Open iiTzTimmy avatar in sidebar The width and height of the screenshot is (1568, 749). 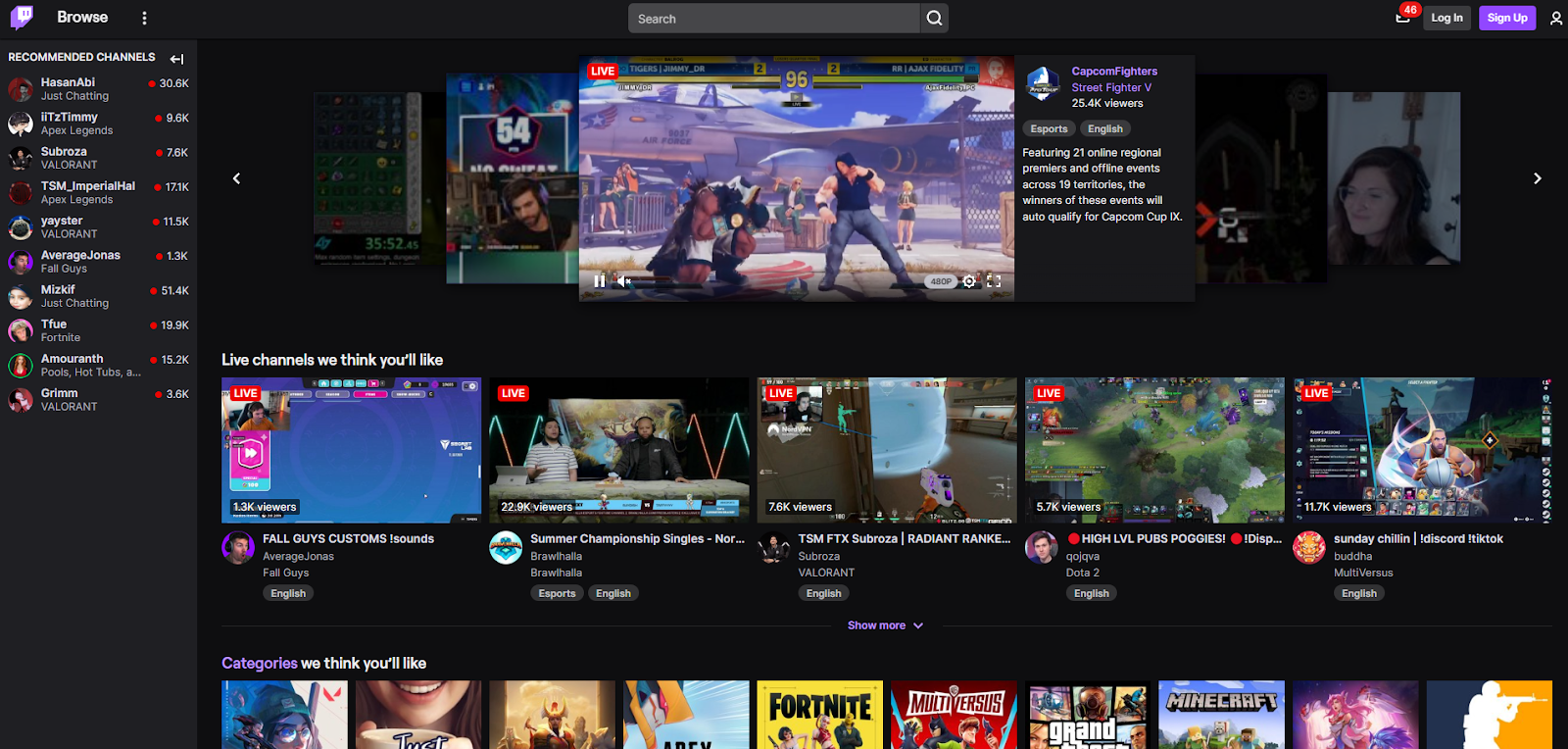(21, 124)
